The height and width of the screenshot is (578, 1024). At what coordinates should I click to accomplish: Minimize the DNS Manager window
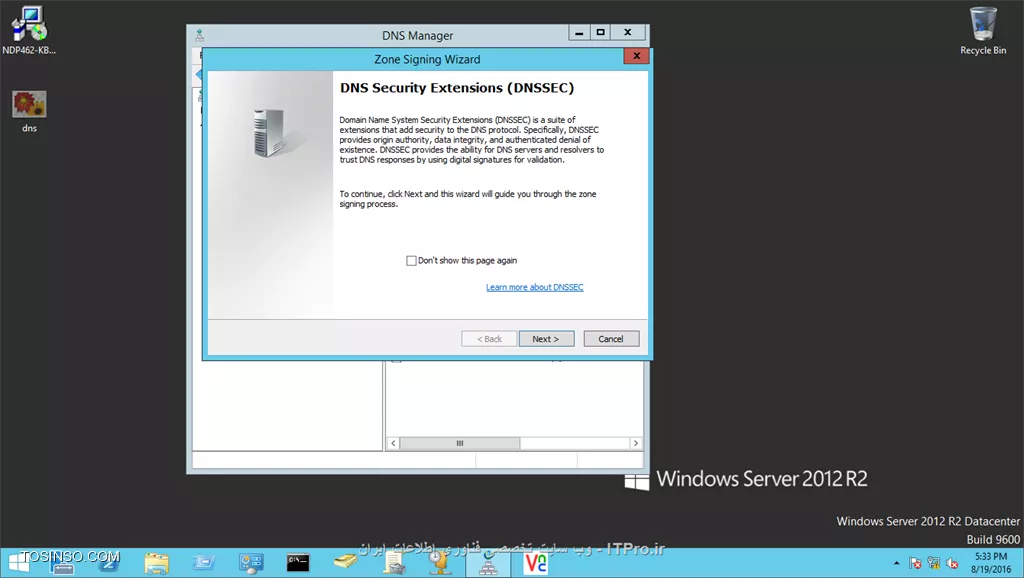(x=579, y=33)
